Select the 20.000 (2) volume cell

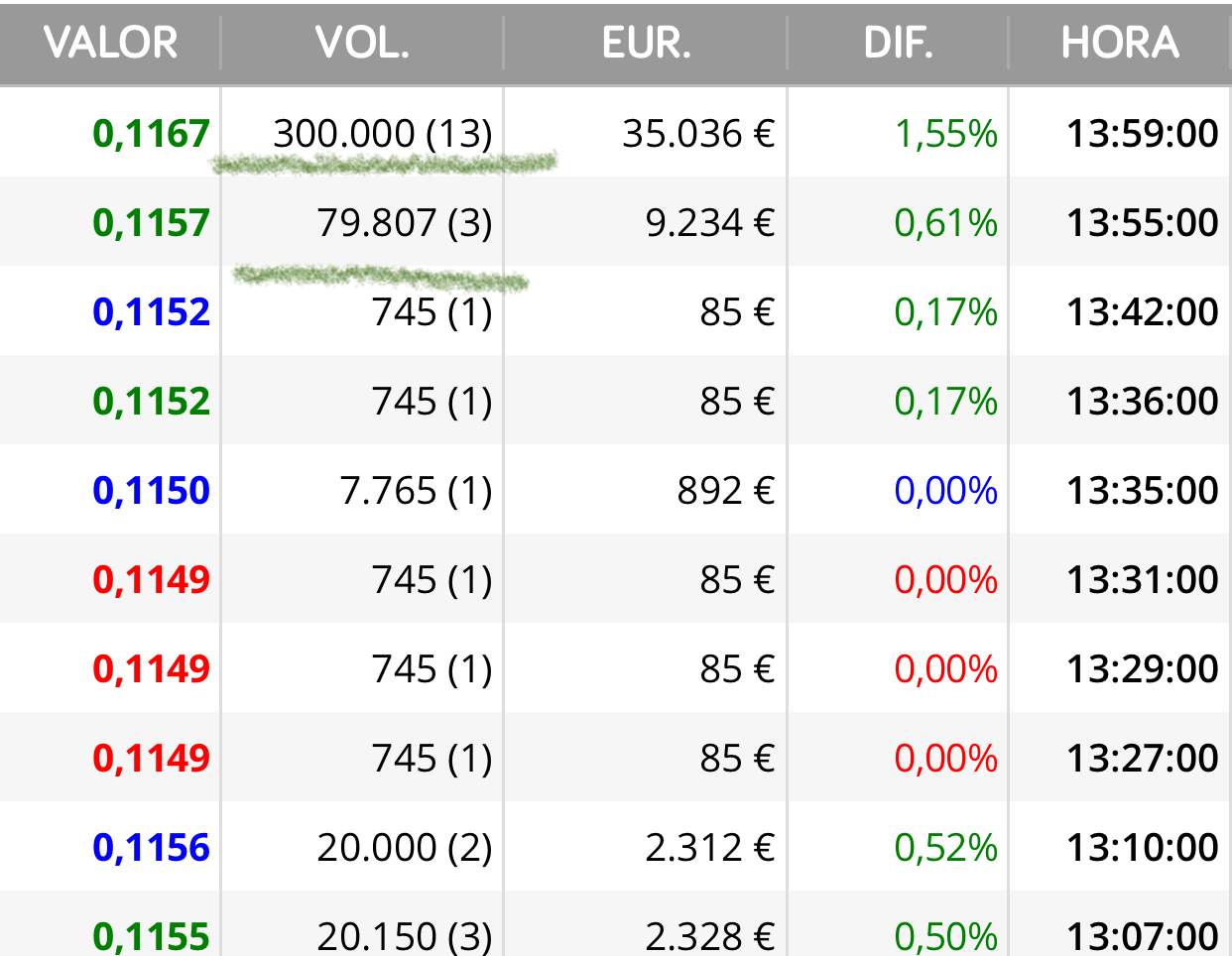tap(405, 848)
